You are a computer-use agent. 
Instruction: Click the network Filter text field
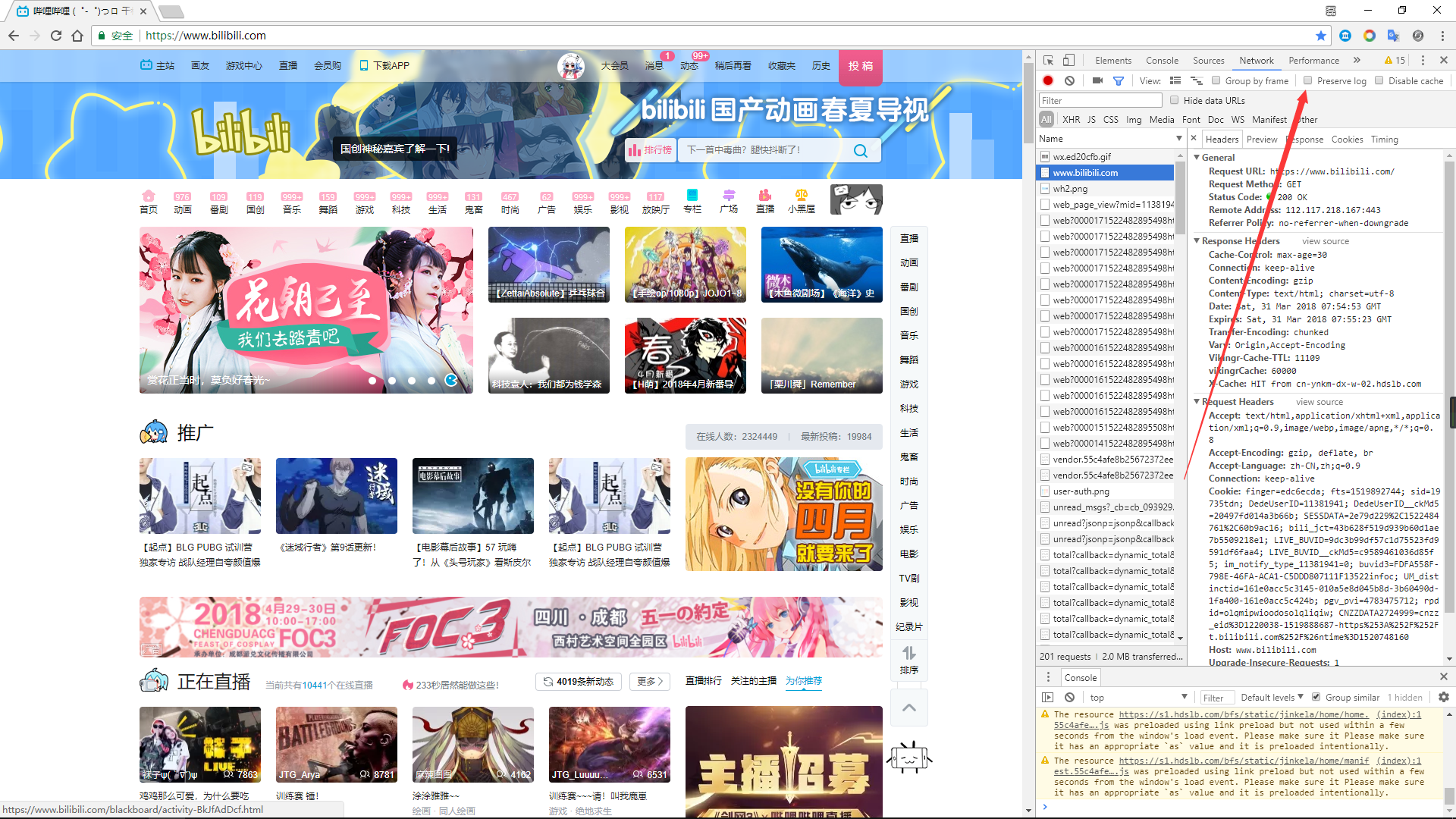1100,100
